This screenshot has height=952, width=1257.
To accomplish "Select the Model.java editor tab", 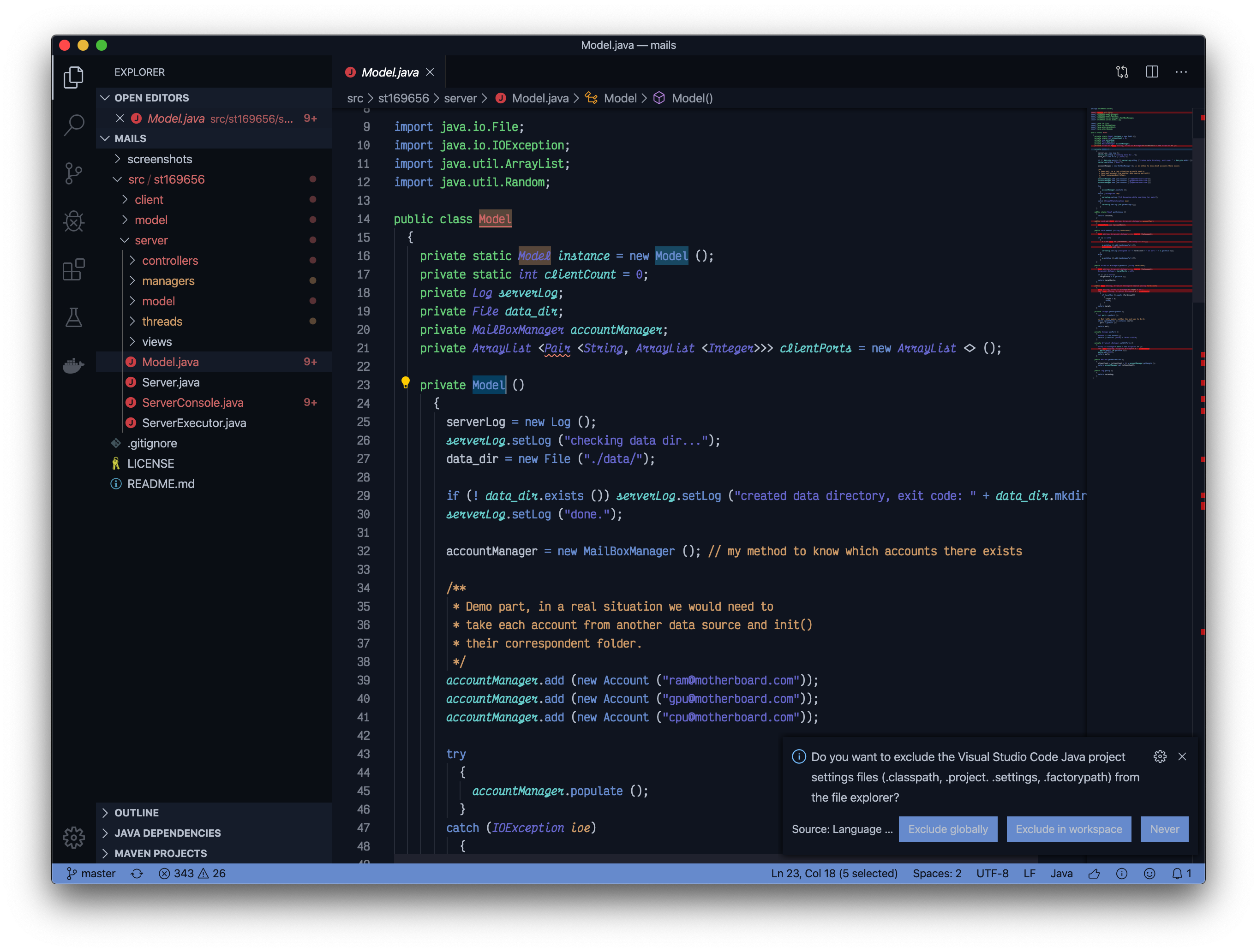I will (x=389, y=72).
